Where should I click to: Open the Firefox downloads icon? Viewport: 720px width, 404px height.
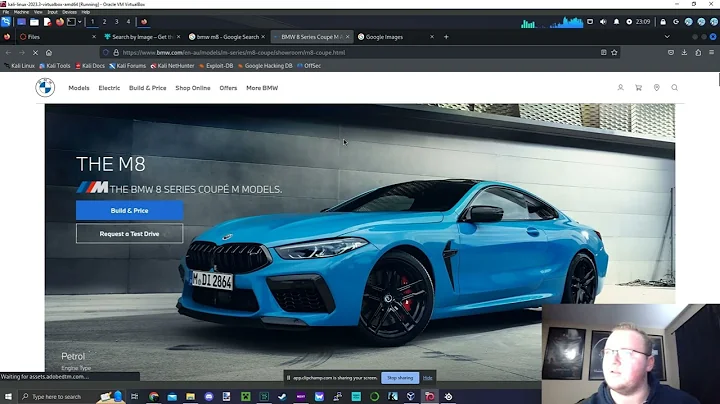click(x=684, y=52)
